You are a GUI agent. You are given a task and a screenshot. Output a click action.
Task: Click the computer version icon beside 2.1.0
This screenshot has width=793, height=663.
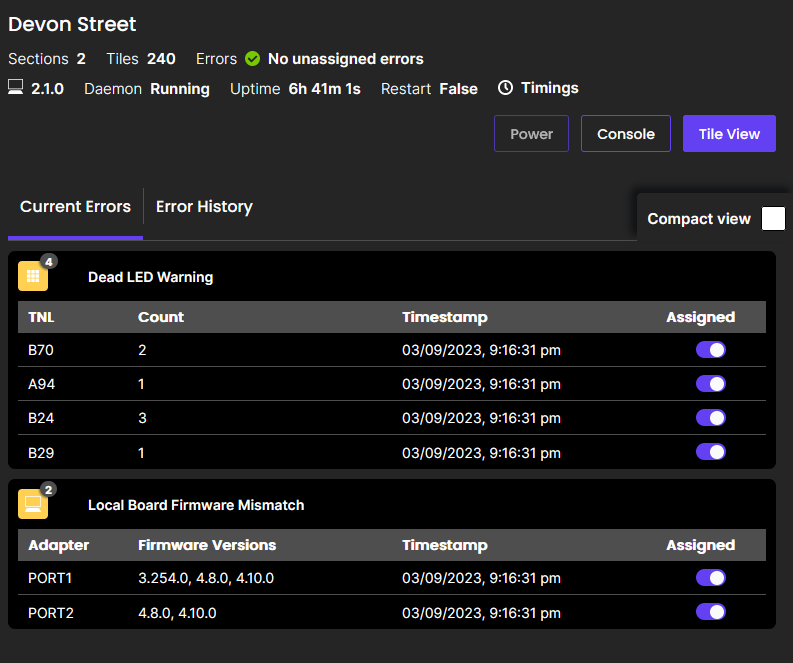pyautogui.click(x=16, y=88)
